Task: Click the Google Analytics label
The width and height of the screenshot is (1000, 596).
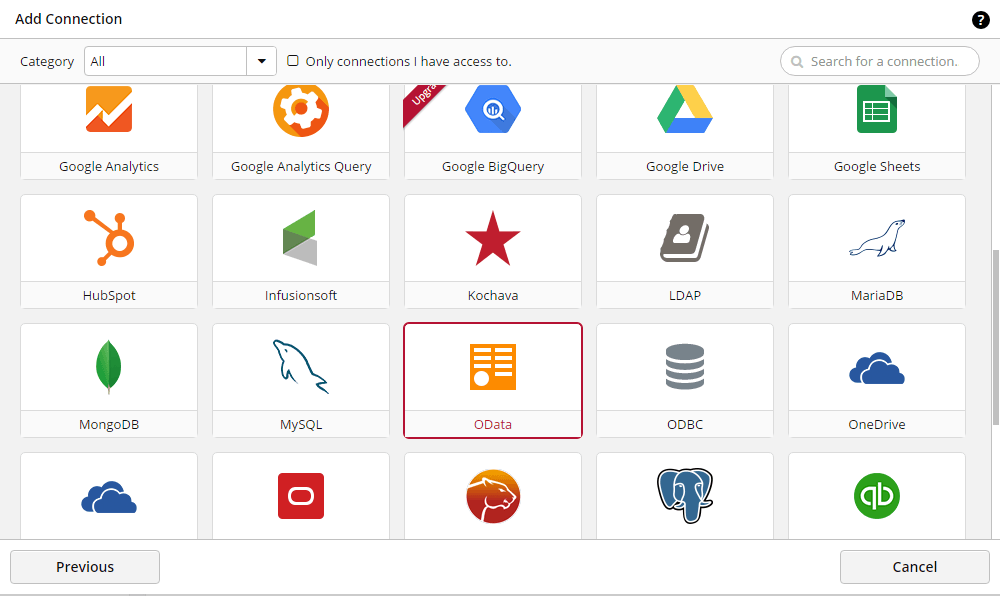Action: [109, 166]
